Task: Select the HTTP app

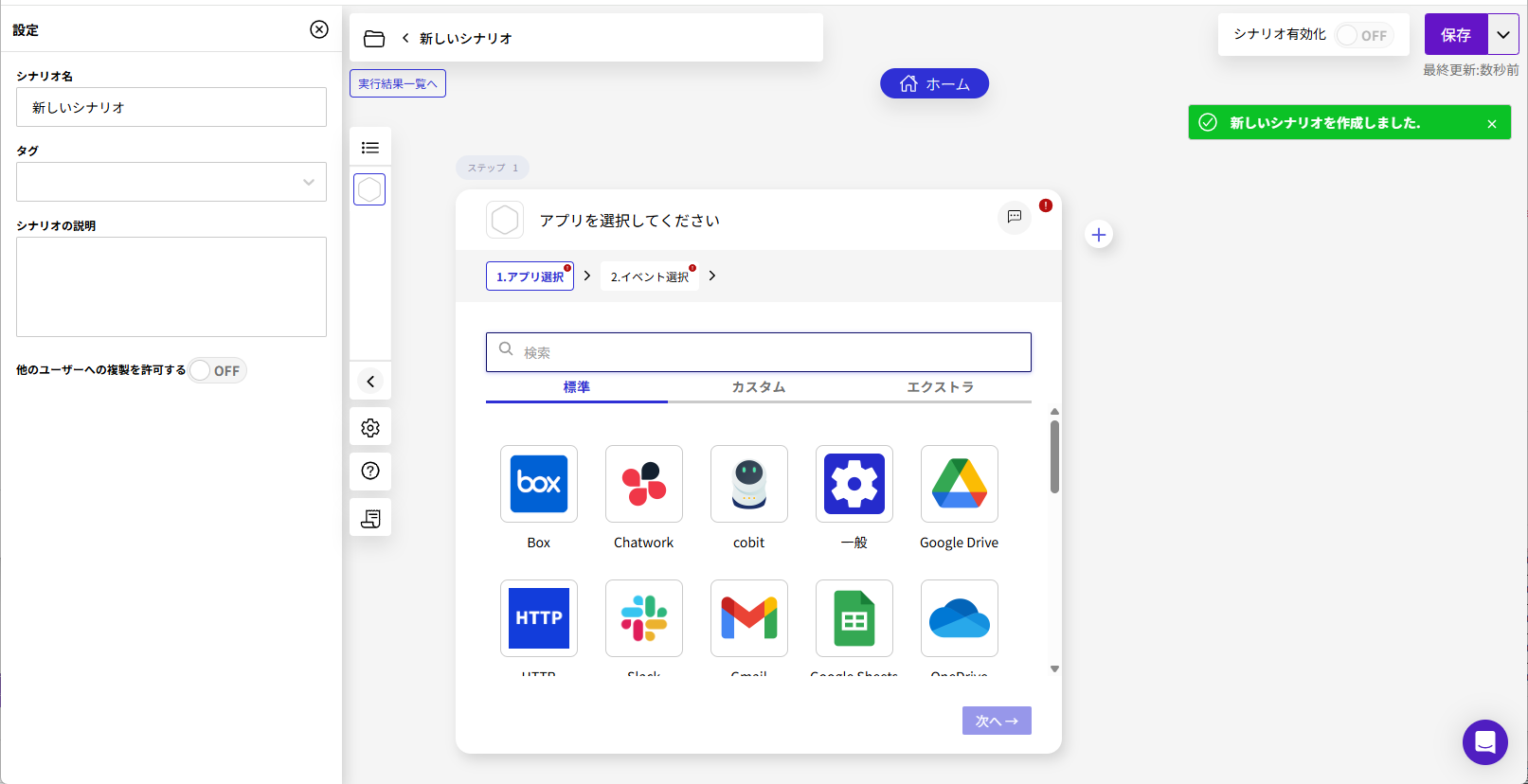Action: coord(539,618)
